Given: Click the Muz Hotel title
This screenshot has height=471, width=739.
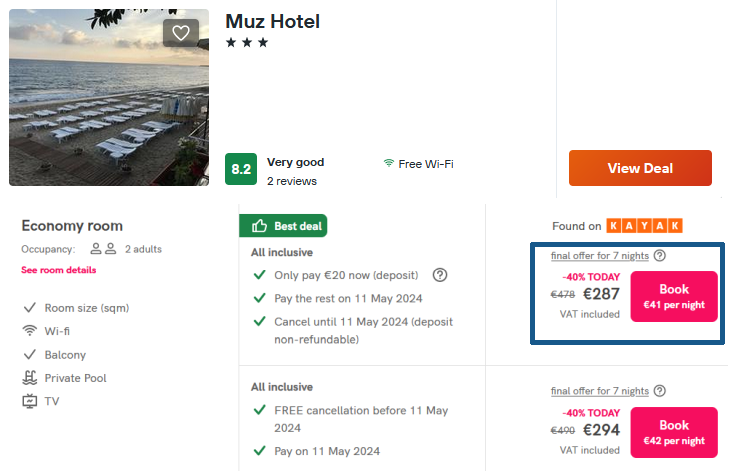Looking at the screenshot, I should [272, 22].
